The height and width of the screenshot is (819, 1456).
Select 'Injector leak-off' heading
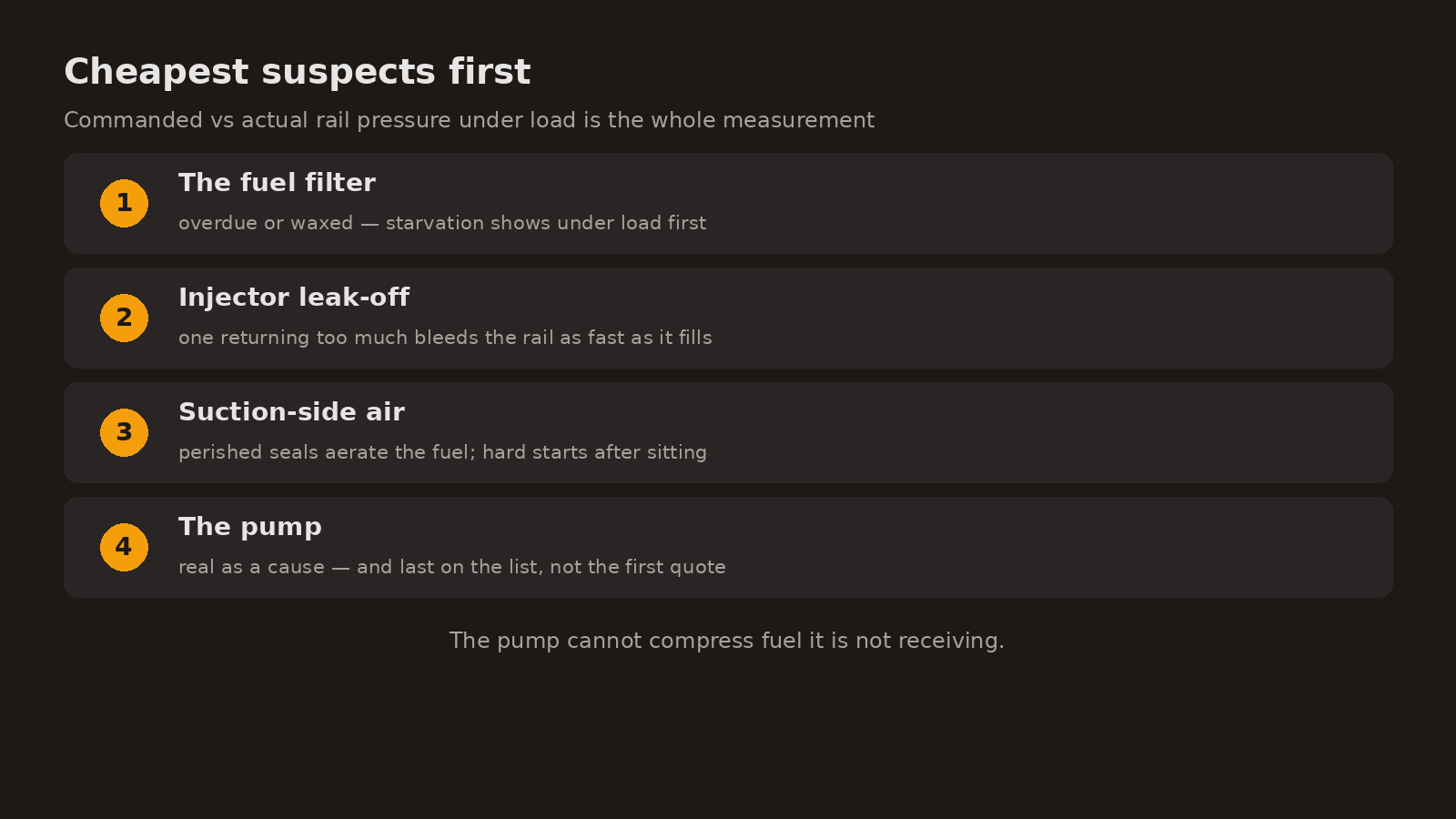pyautogui.click(x=294, y=298)
